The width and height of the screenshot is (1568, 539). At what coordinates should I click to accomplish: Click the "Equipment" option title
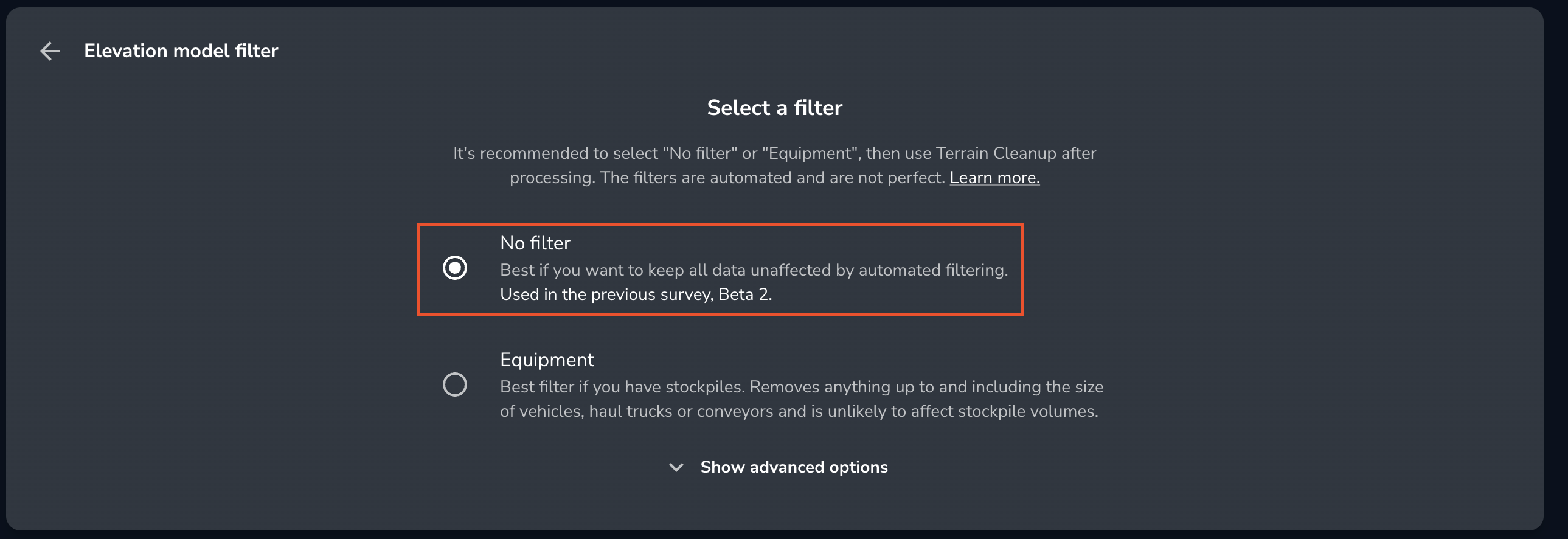tap(546, 360)
